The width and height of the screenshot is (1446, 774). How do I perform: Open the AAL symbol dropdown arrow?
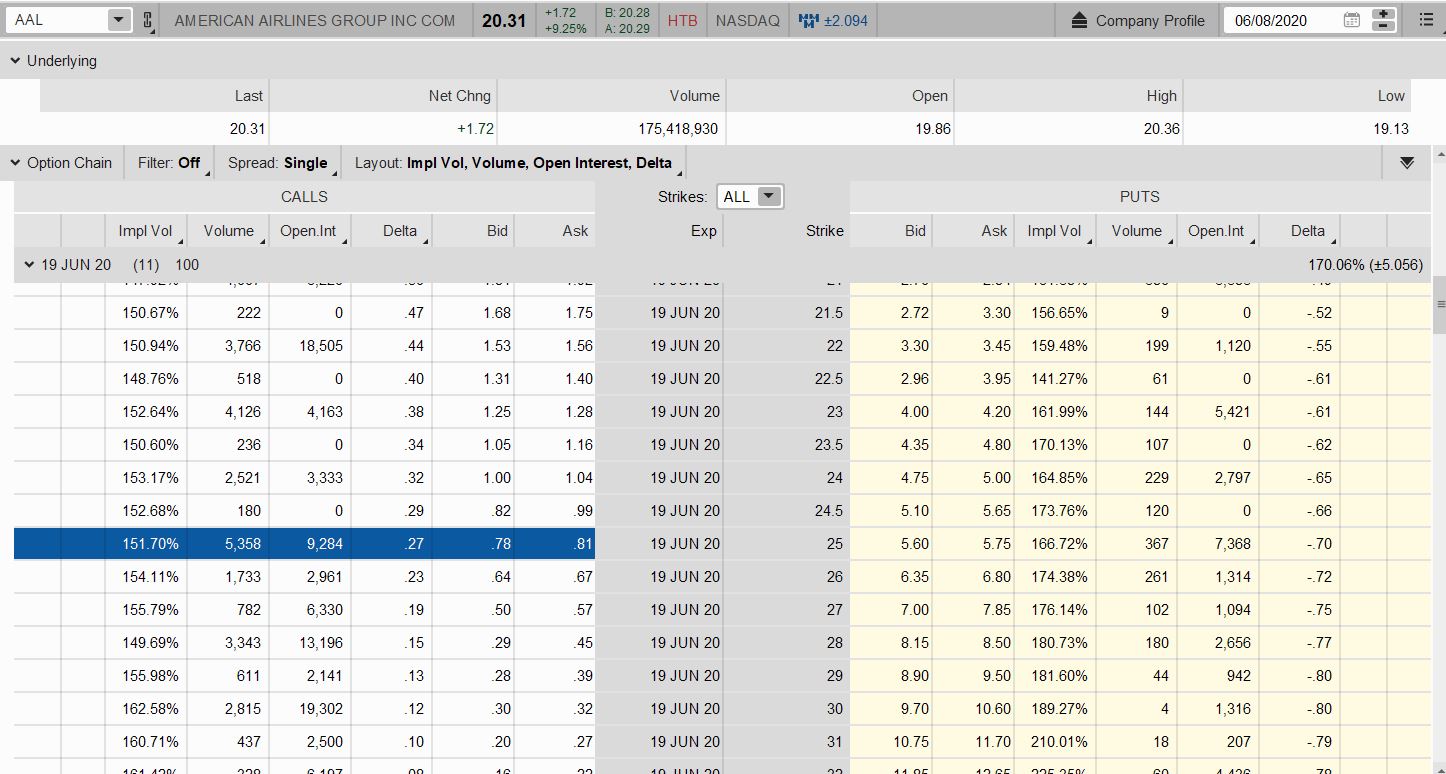(x=118, y=20)
